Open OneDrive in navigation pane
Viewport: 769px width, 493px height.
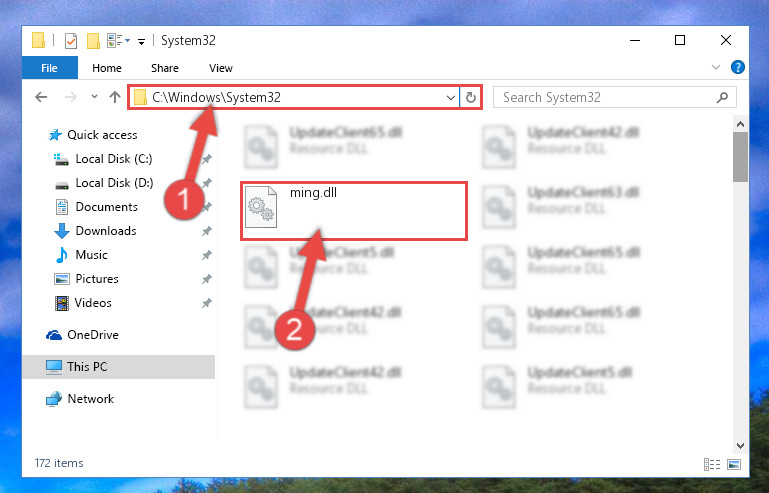click(x=93, y=335)
